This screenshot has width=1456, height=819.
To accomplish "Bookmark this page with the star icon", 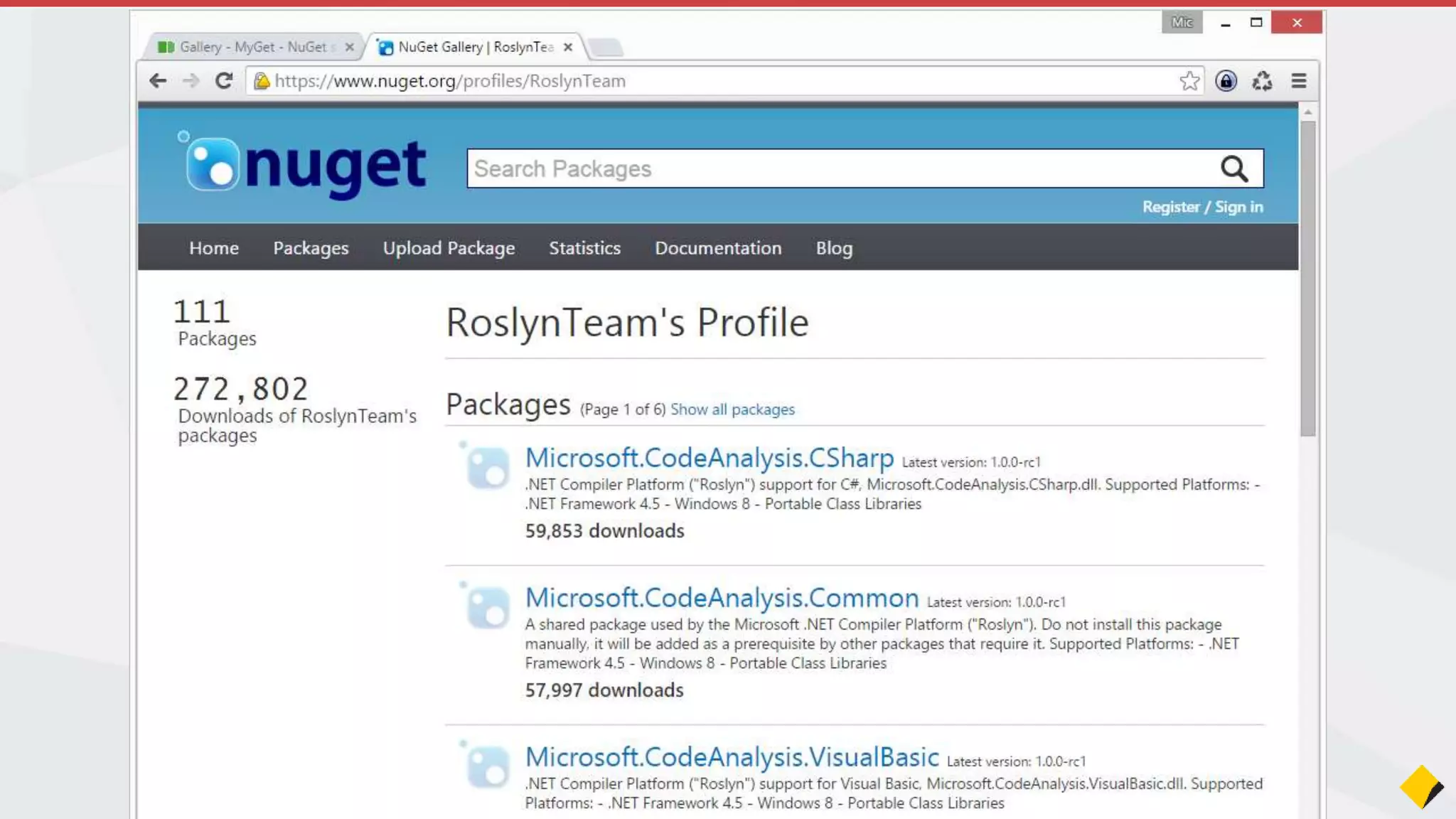I will [x=1189, y=81].
